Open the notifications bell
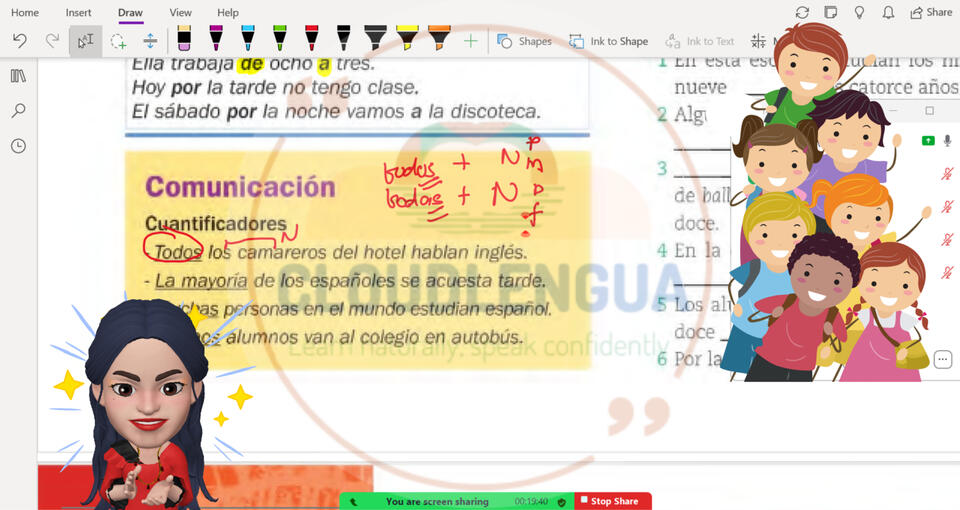 [888, 12]
